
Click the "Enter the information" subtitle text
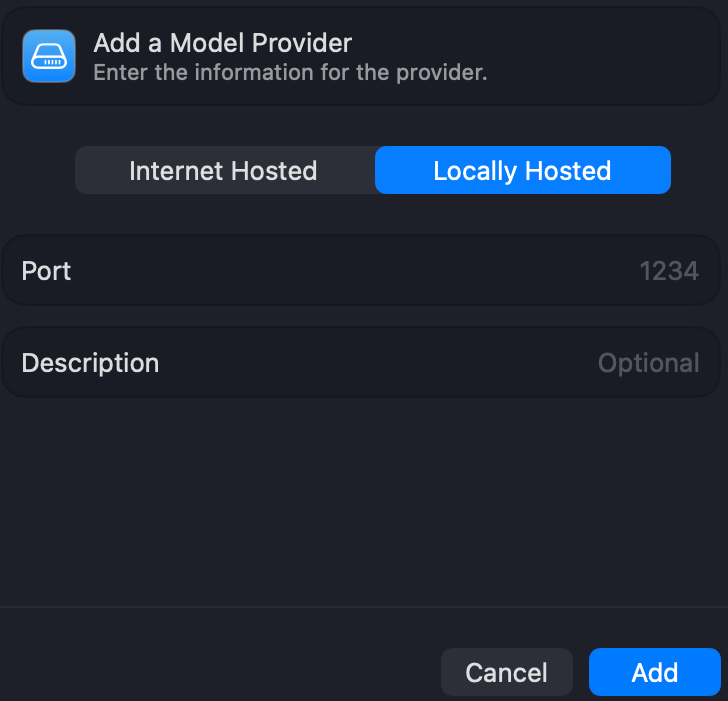(x=290, y=73)
